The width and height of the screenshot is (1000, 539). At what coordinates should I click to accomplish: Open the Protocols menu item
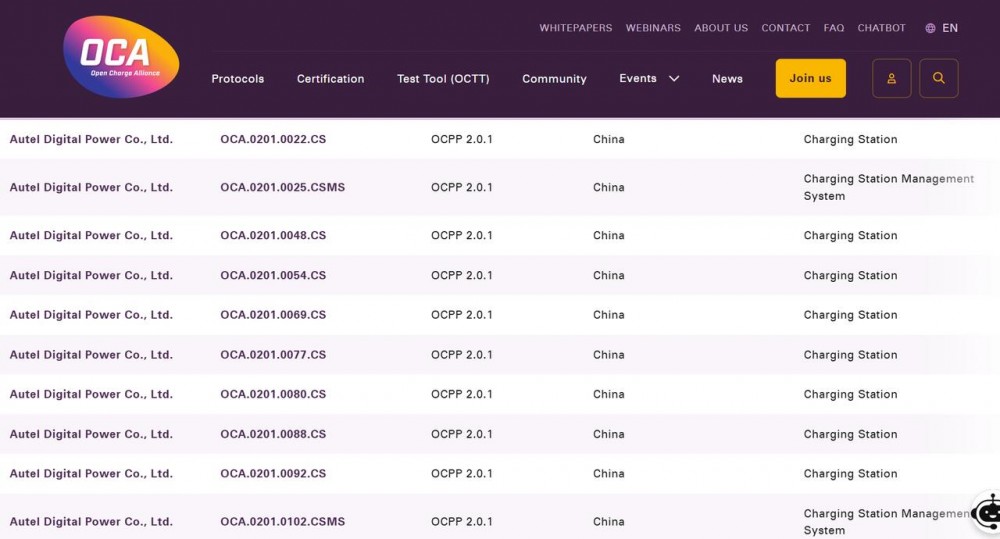click(238, 78)
